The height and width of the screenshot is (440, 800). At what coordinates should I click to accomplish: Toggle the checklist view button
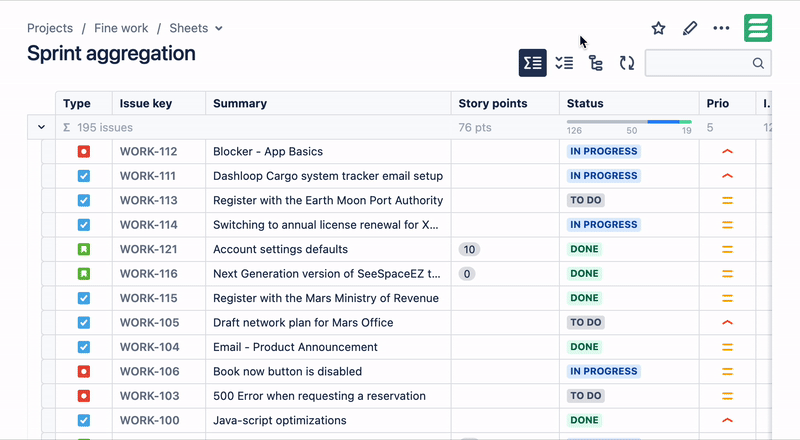[x=564, y=63]
